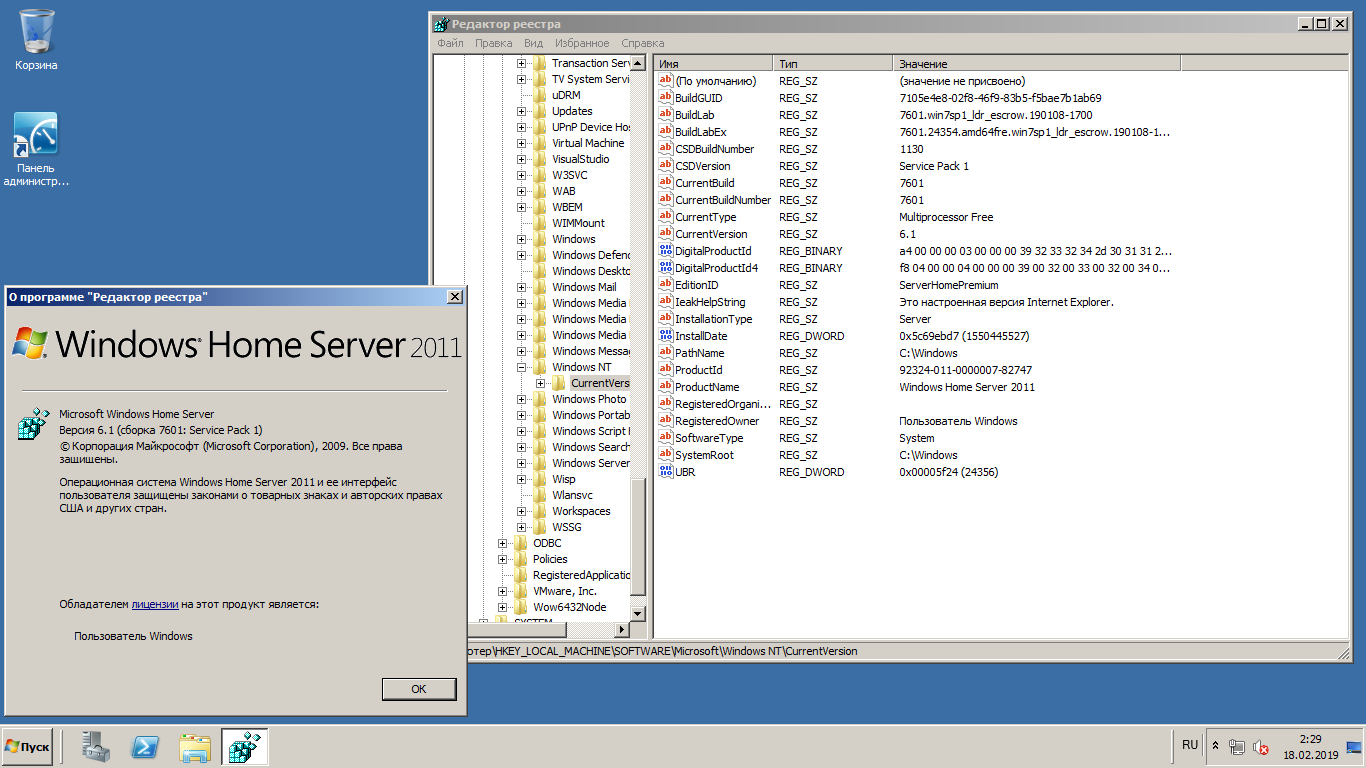Click the string icon of BuildGUID value

666,98
